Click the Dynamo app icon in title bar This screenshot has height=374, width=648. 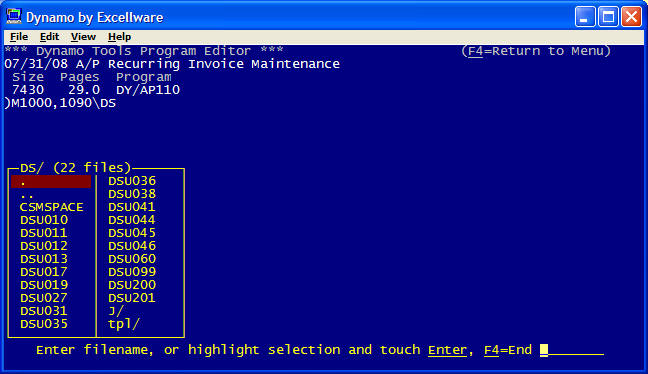(14, 17)
